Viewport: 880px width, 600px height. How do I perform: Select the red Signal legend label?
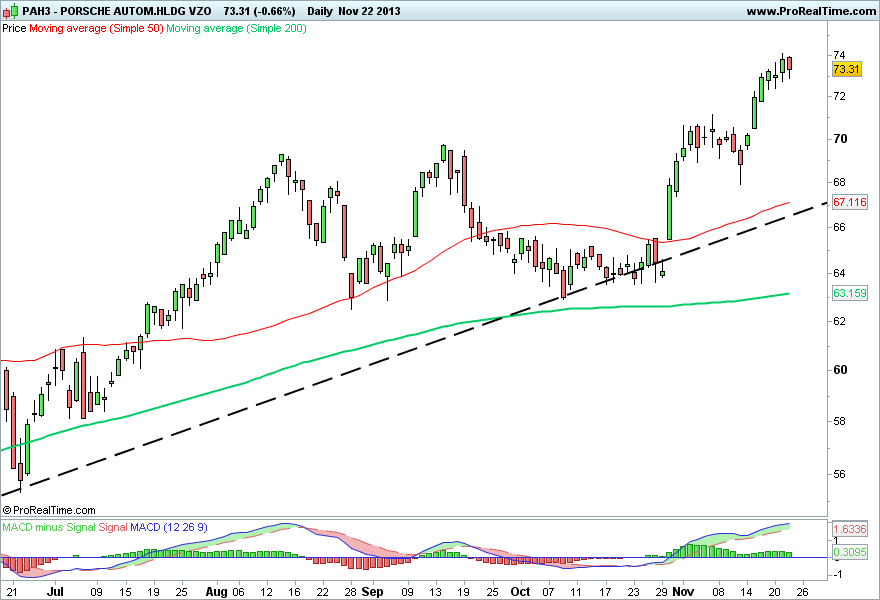[113, 527]
